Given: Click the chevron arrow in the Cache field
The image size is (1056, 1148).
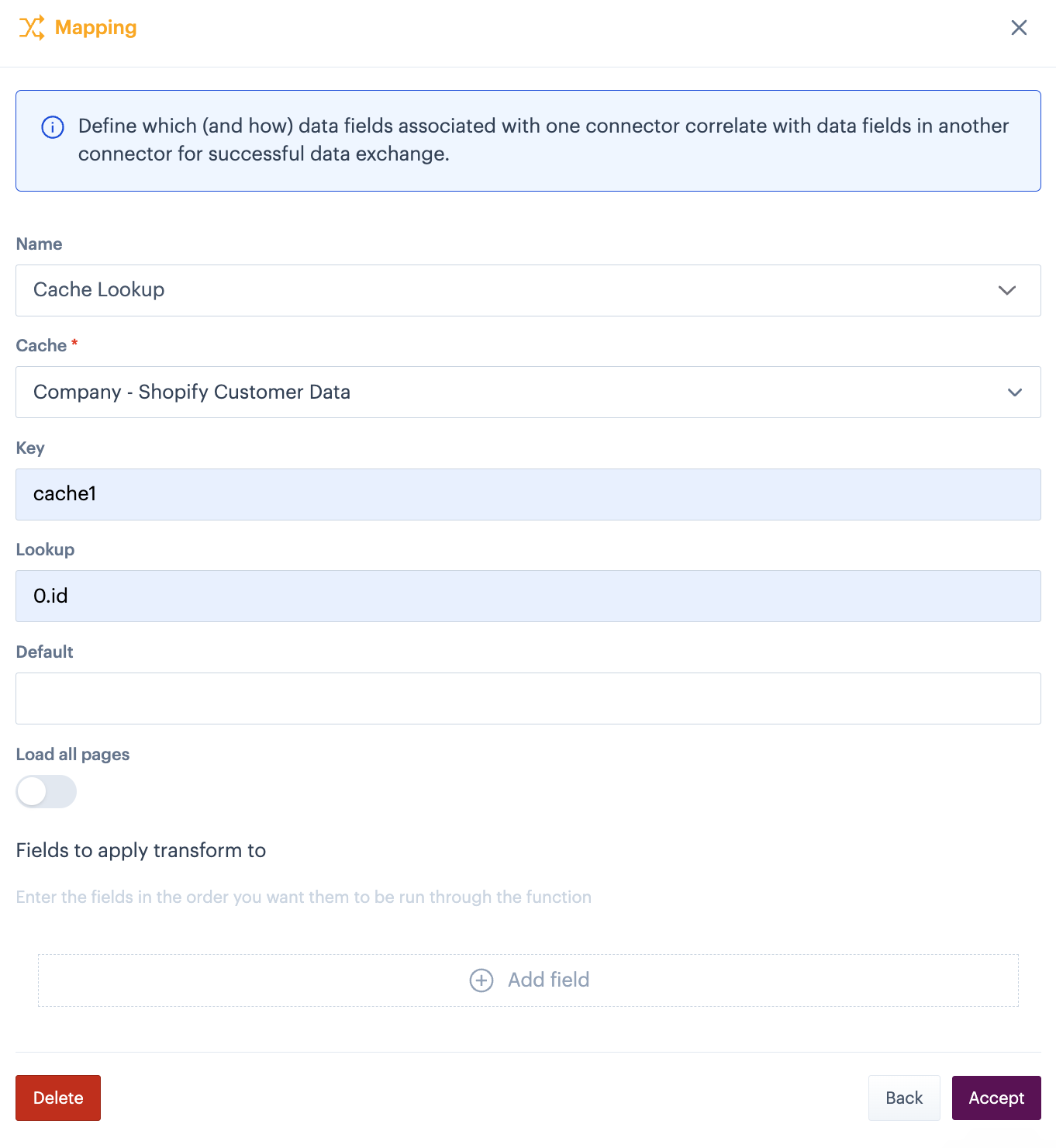Looking at the screenshot, I should pos(1014,392).
